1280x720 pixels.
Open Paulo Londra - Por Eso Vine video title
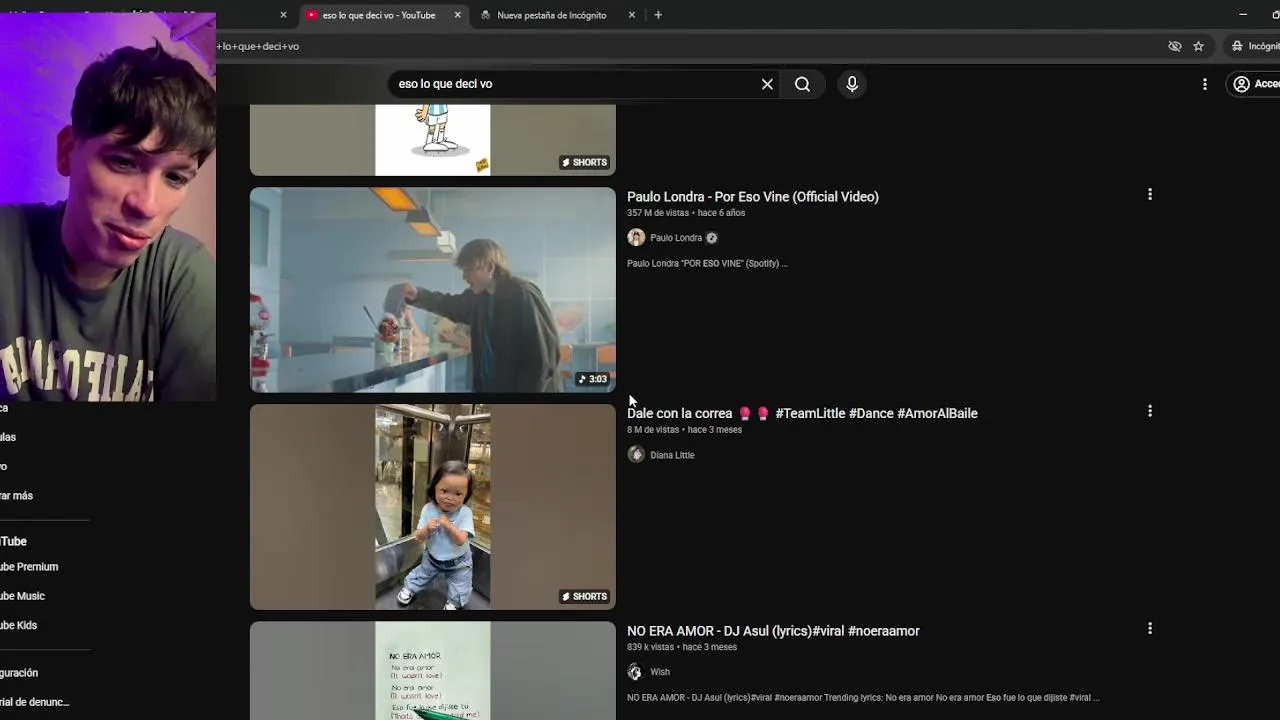pyautogui.click(x=753, y=197)
